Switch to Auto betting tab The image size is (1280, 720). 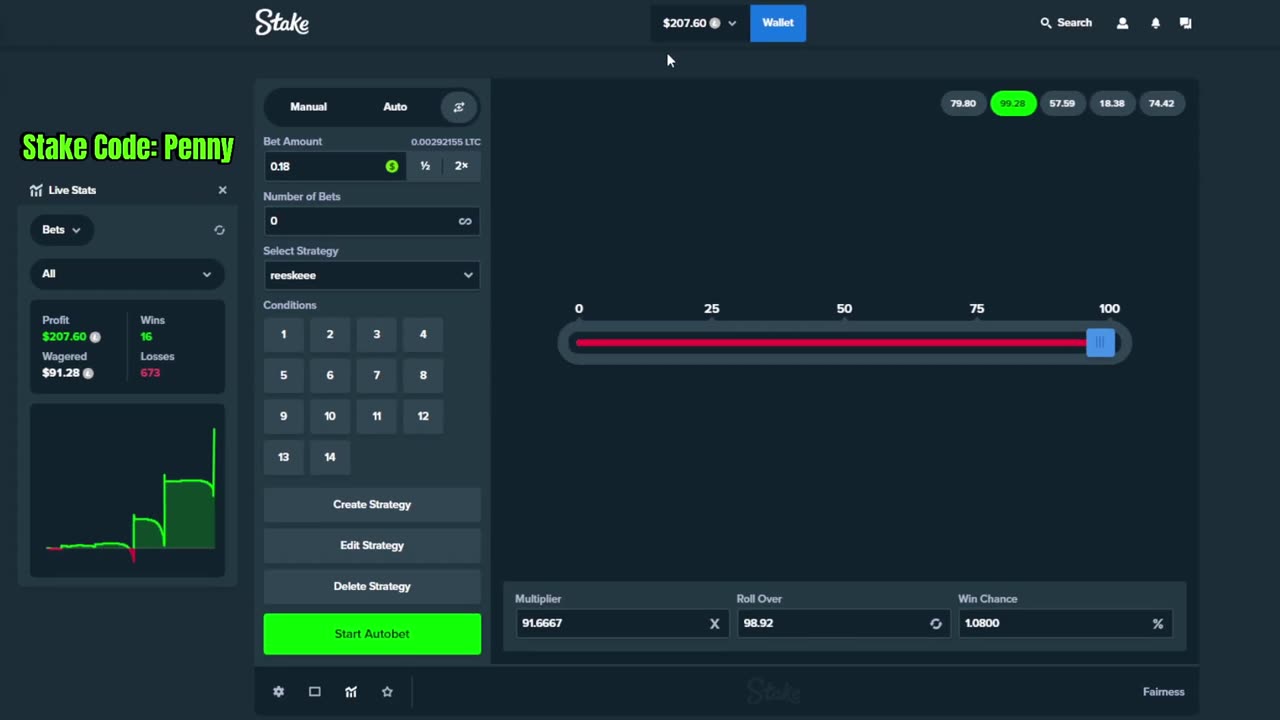pyautogui.click(x=395, y=107)
